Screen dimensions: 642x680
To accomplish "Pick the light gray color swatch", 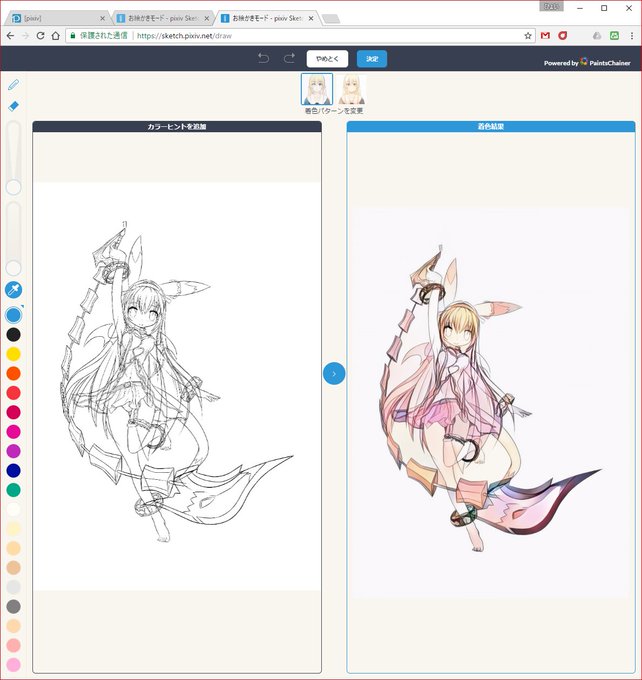I will (x=13, y=587).
